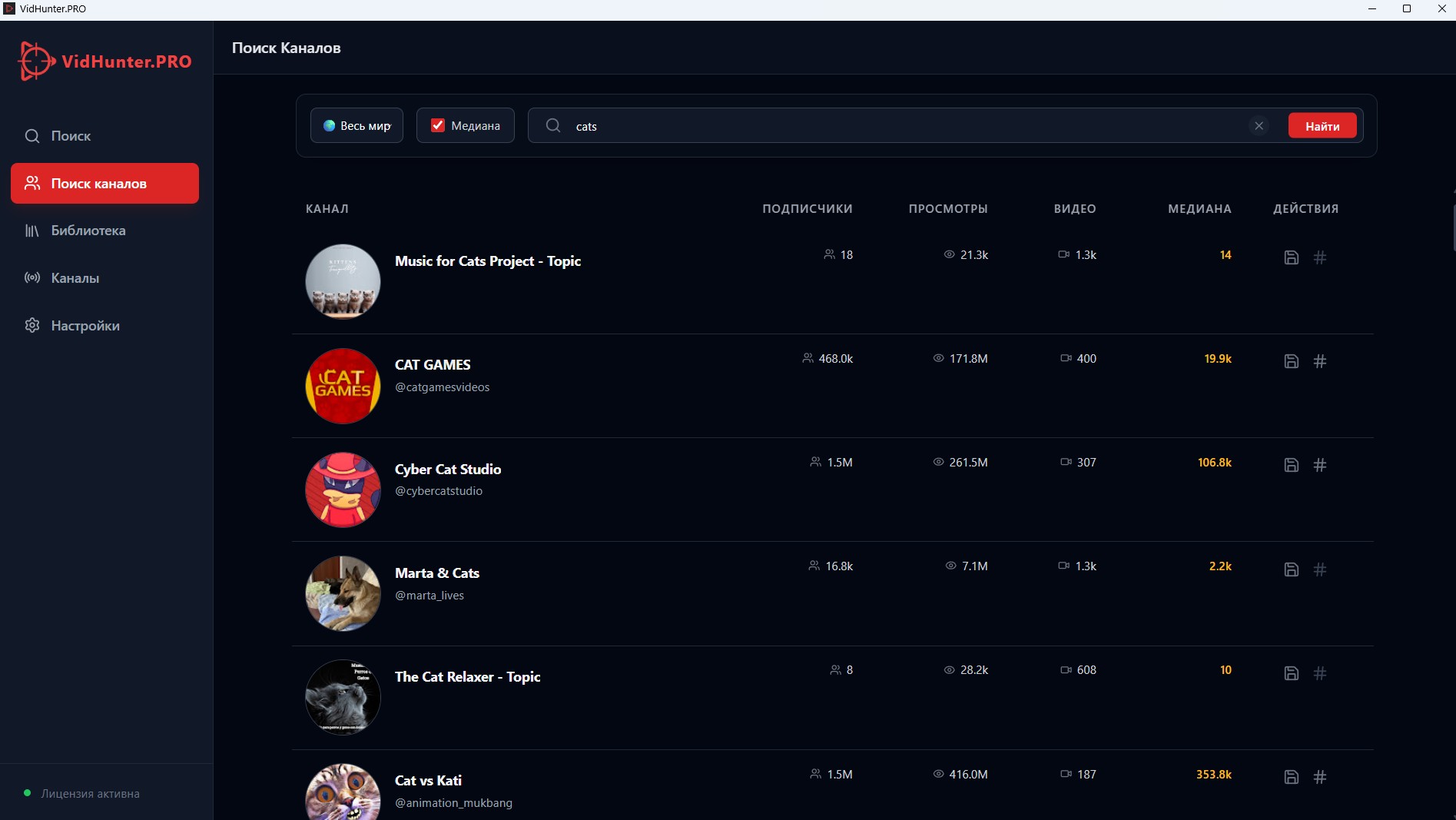Image resolution: width=1456 pixels, height=820 pixels.
Task: Click the ВИДЕО column header
Action: point(1075,209)
